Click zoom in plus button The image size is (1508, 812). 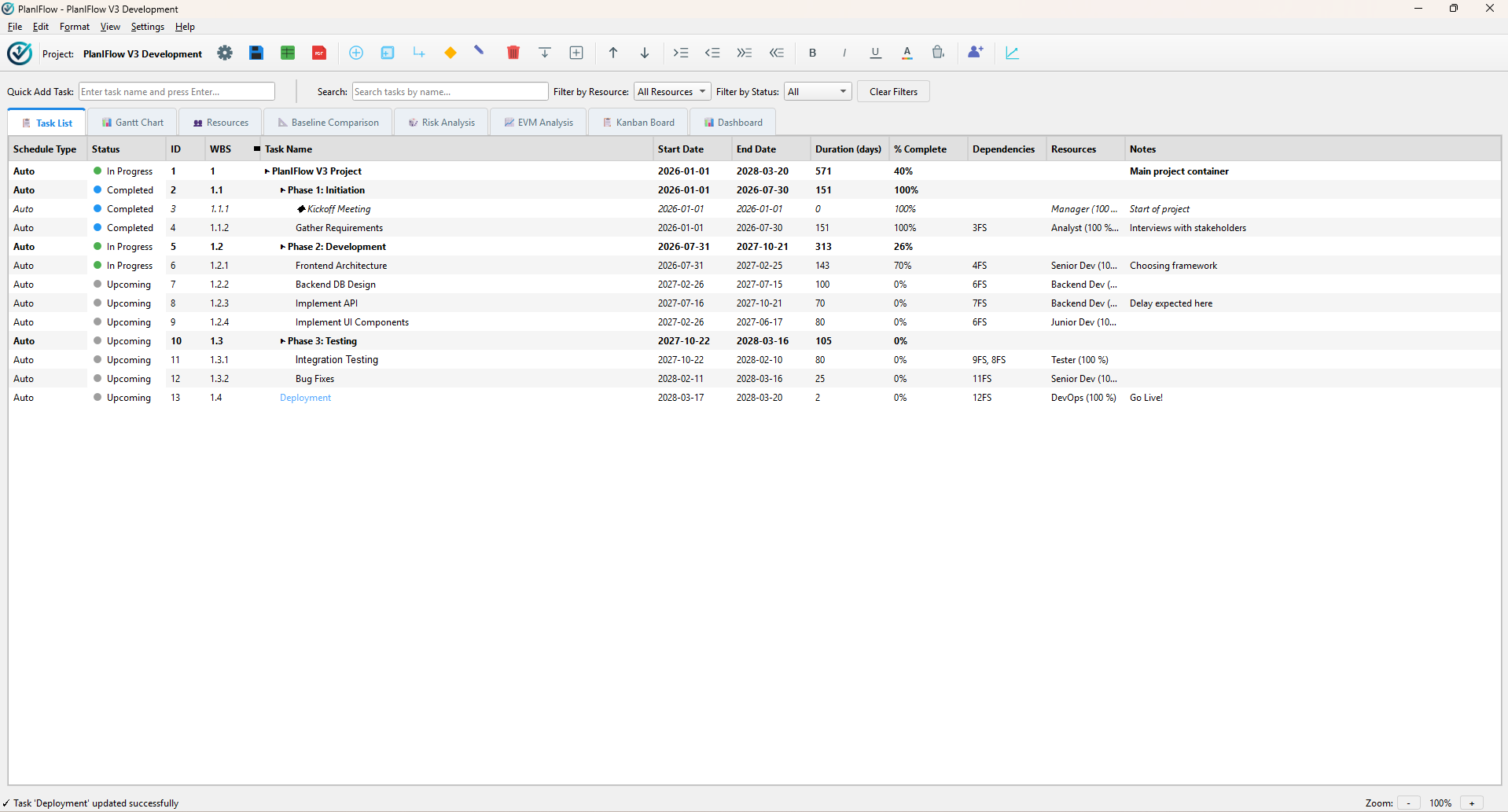[x=1472, y=803]
